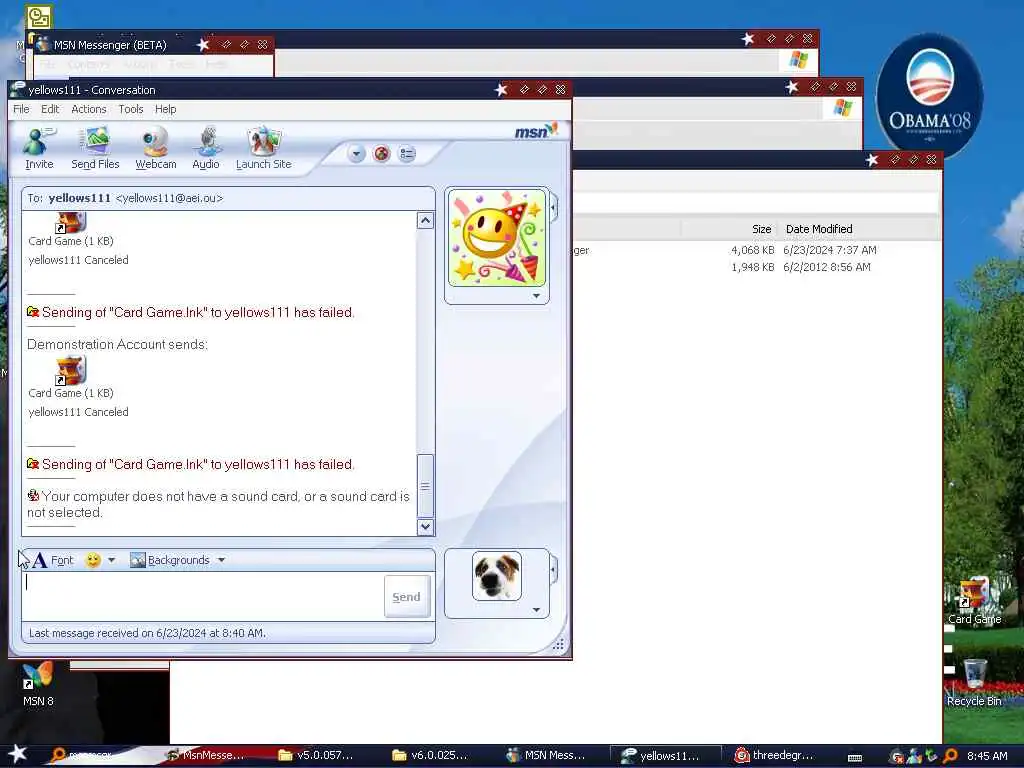Expand the Backgrounds dropdown arrow

coord(221,560)
